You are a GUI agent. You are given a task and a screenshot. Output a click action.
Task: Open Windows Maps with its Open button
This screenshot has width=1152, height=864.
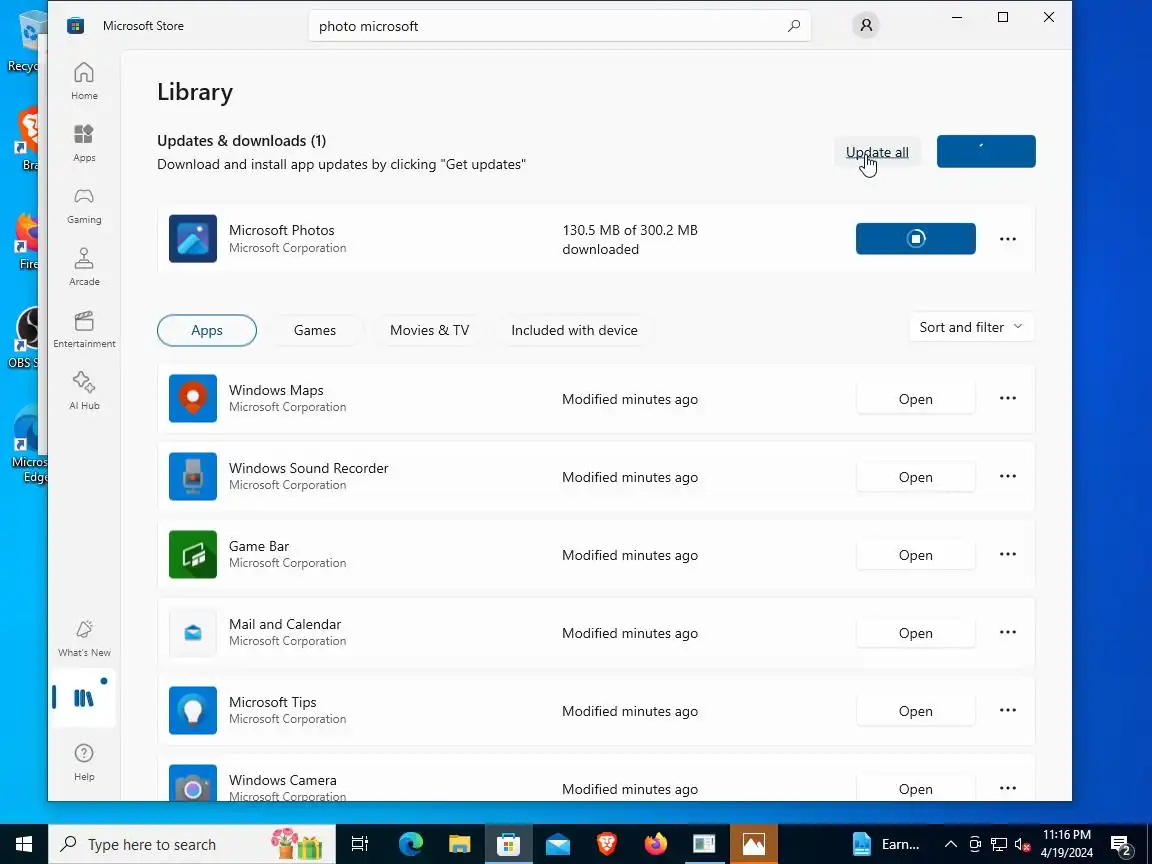[915, 399]
